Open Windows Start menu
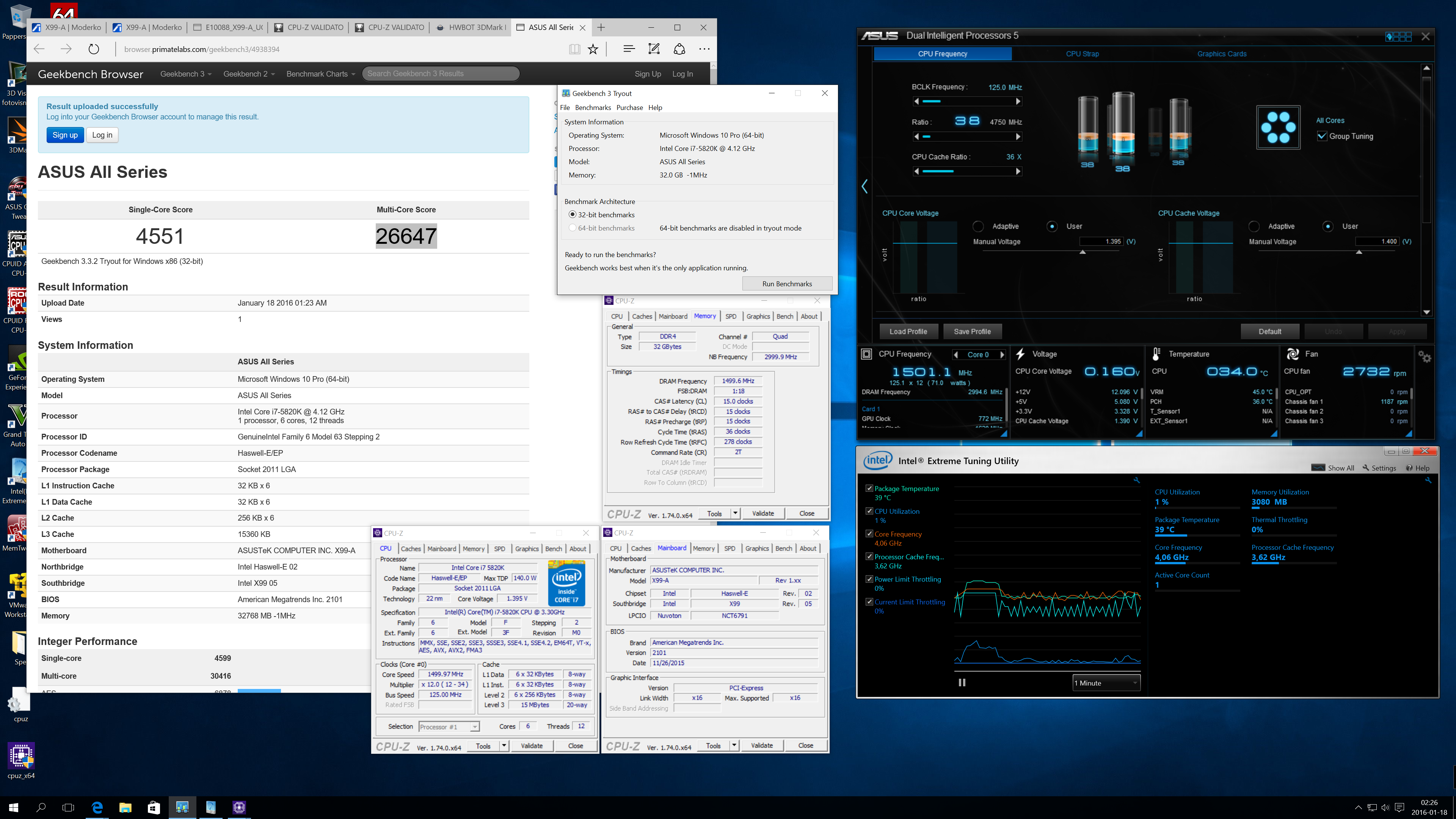Screen dimensions: 1456x819 point(14,807)
